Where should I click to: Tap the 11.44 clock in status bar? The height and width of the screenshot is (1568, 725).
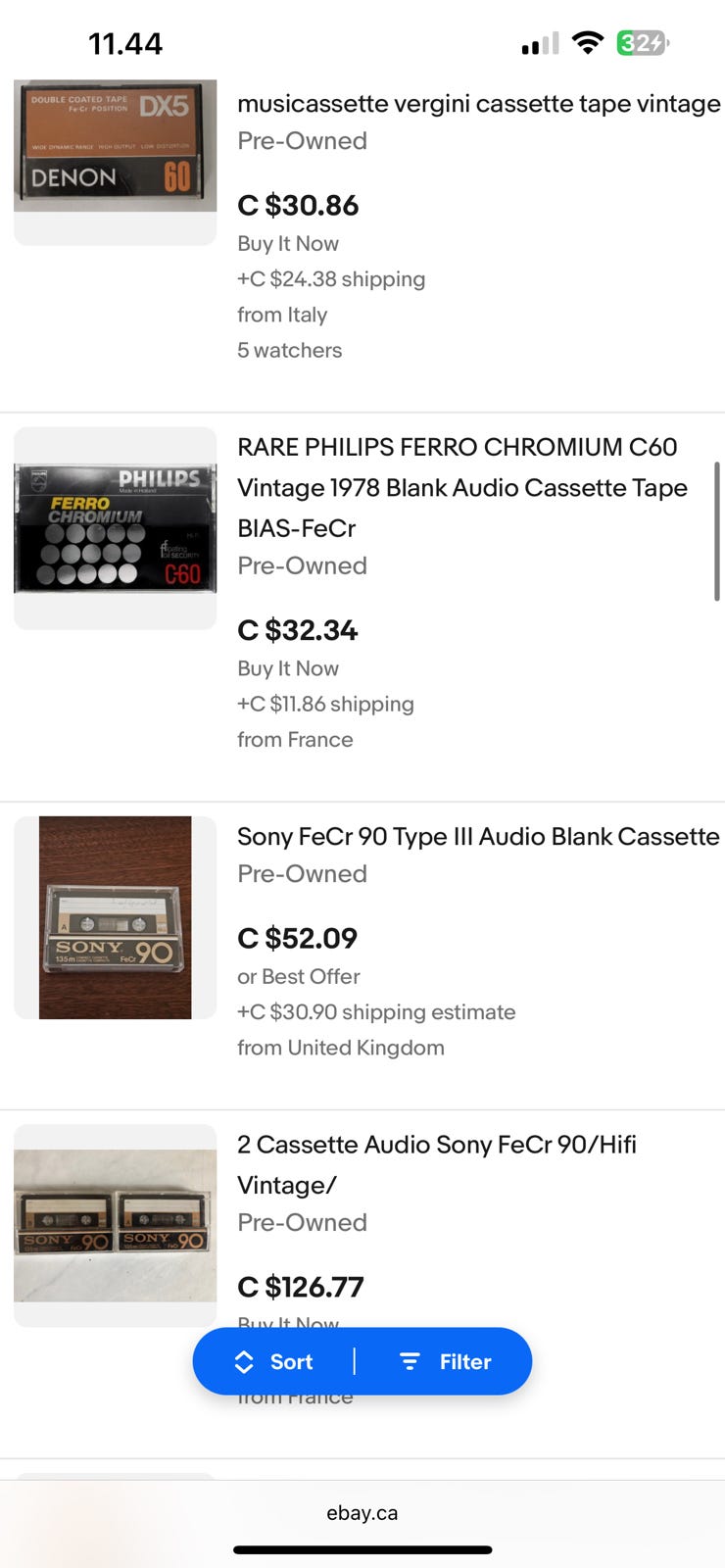click(x=125, y=44)
